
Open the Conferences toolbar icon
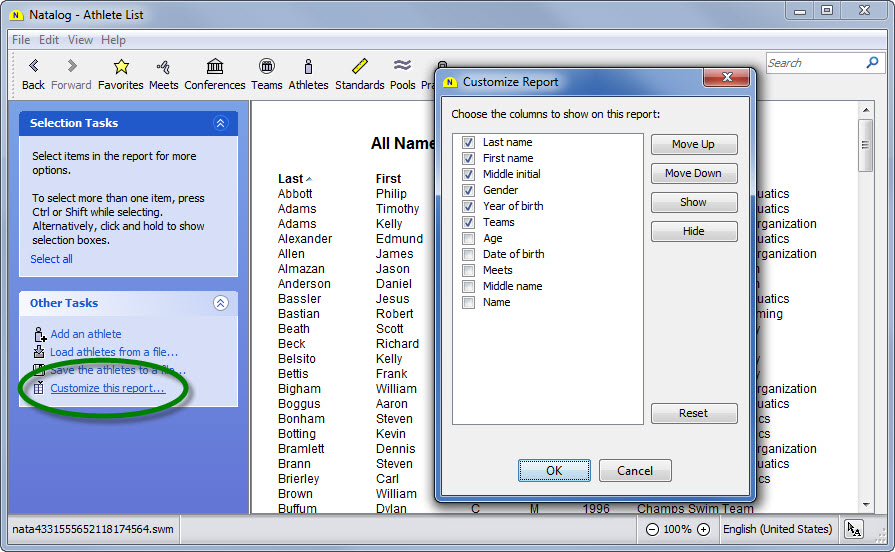(x=215, y=67)
